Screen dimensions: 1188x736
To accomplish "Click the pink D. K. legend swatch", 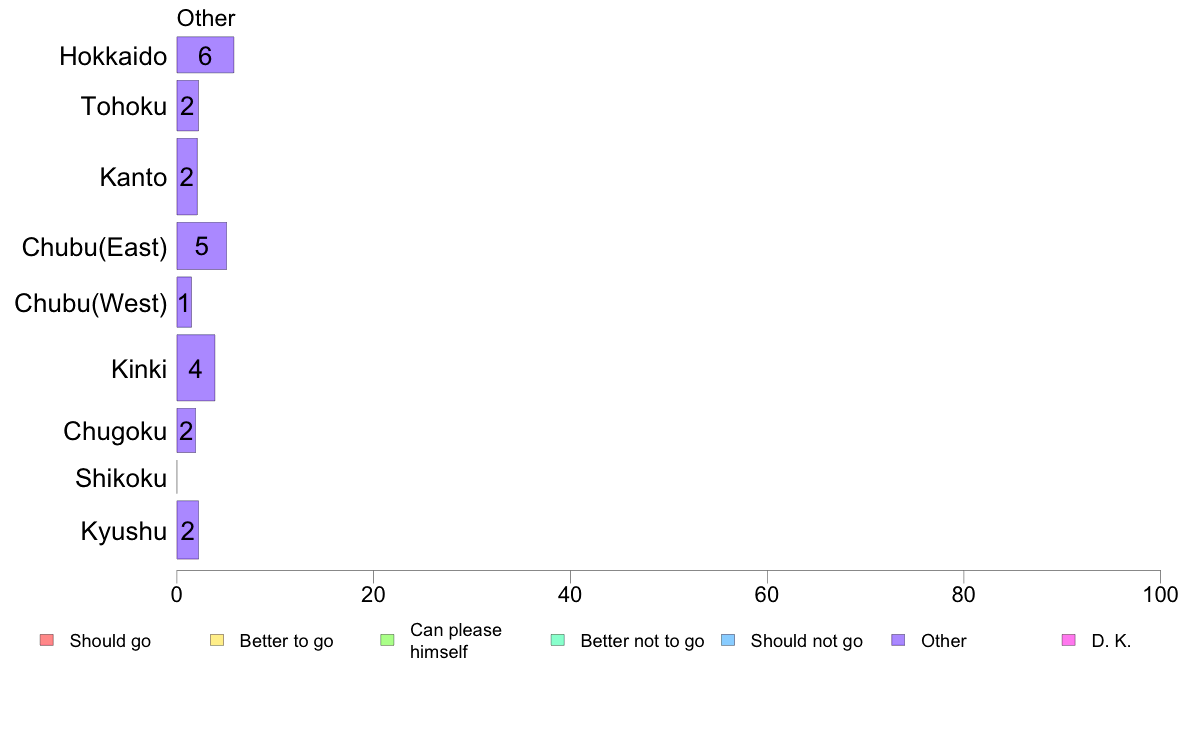I will pos(1069,640).
